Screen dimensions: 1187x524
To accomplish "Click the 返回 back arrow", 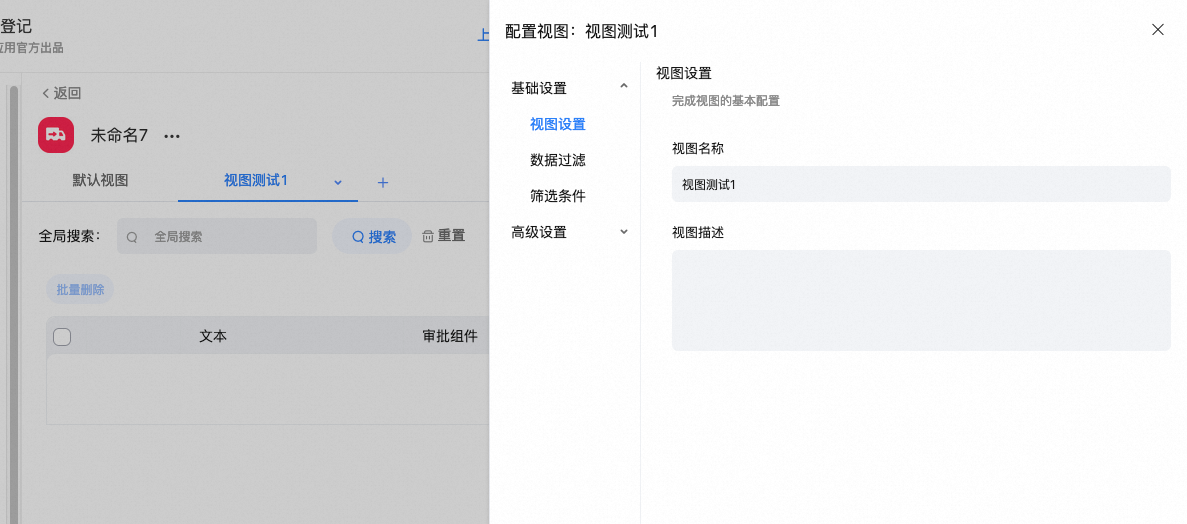I will click(46, 93).
